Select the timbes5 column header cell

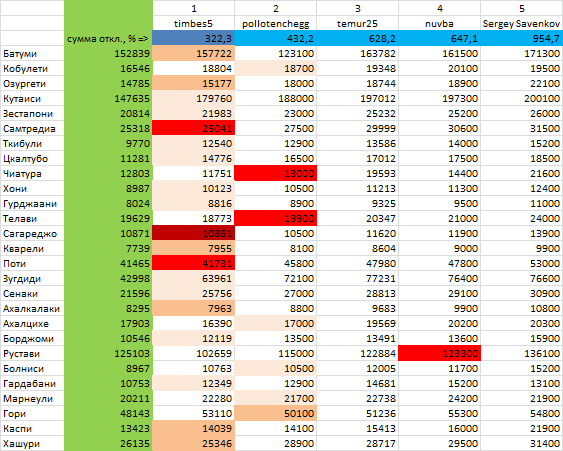pos(194,23)
